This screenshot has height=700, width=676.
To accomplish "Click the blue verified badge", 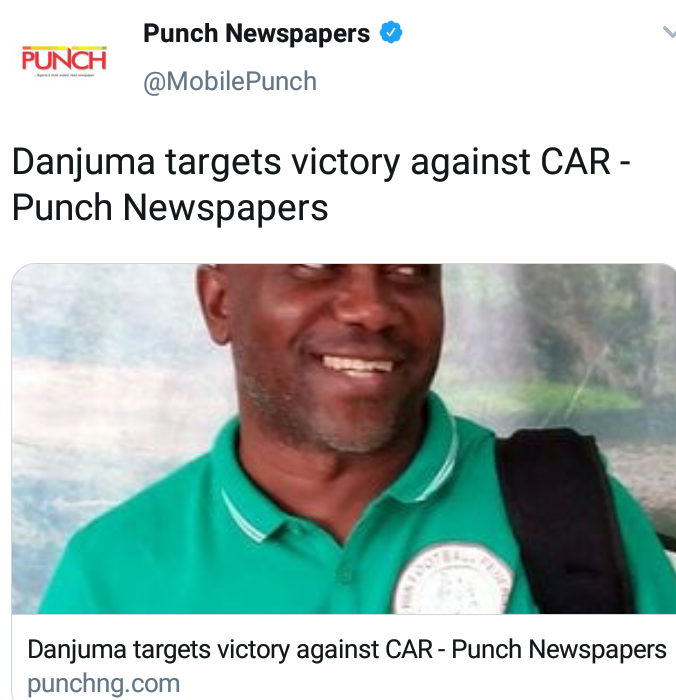I will [x=391, y=33].
